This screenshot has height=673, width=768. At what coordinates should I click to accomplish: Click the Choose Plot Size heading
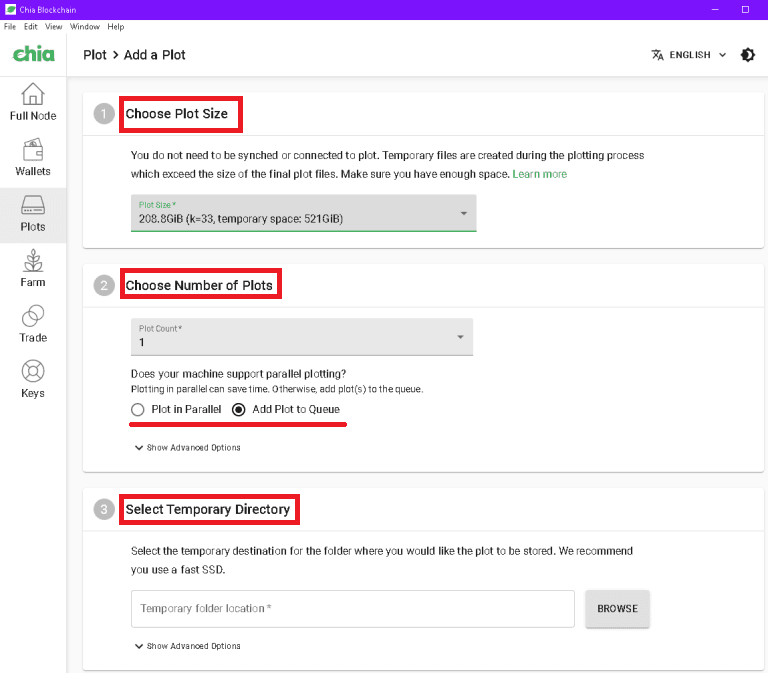(176, 114)
